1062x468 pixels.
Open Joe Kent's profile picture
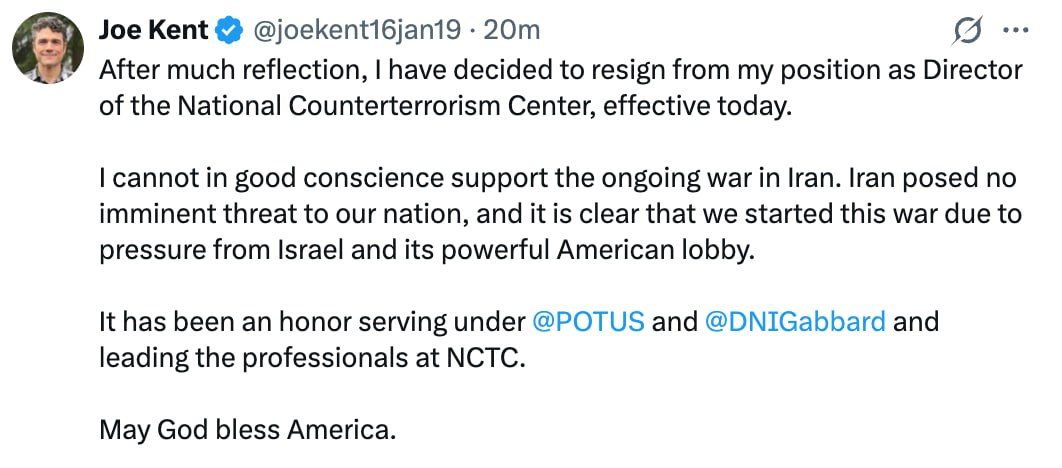[48, 47]
